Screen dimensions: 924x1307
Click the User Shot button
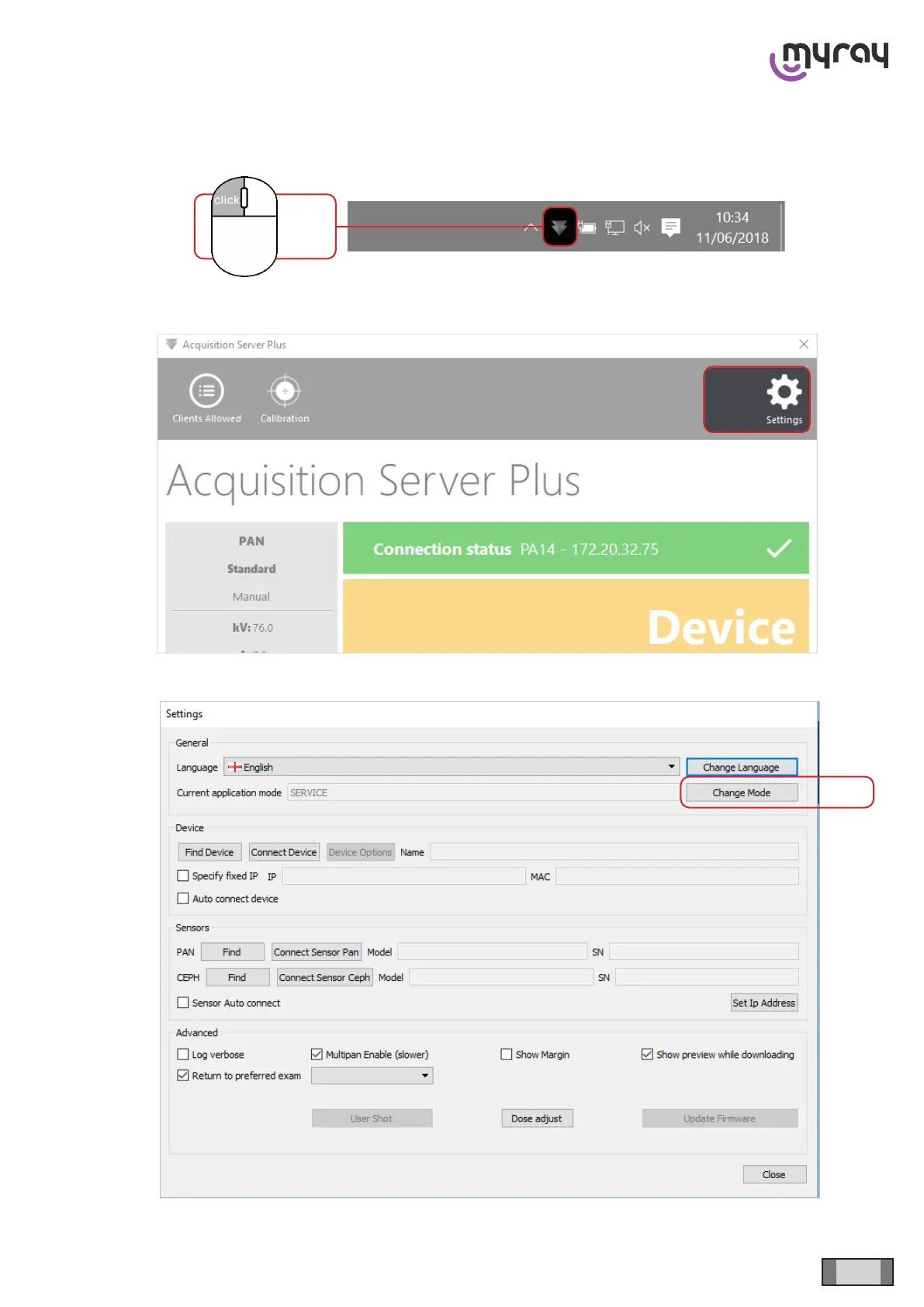(x=372, y=1118)
